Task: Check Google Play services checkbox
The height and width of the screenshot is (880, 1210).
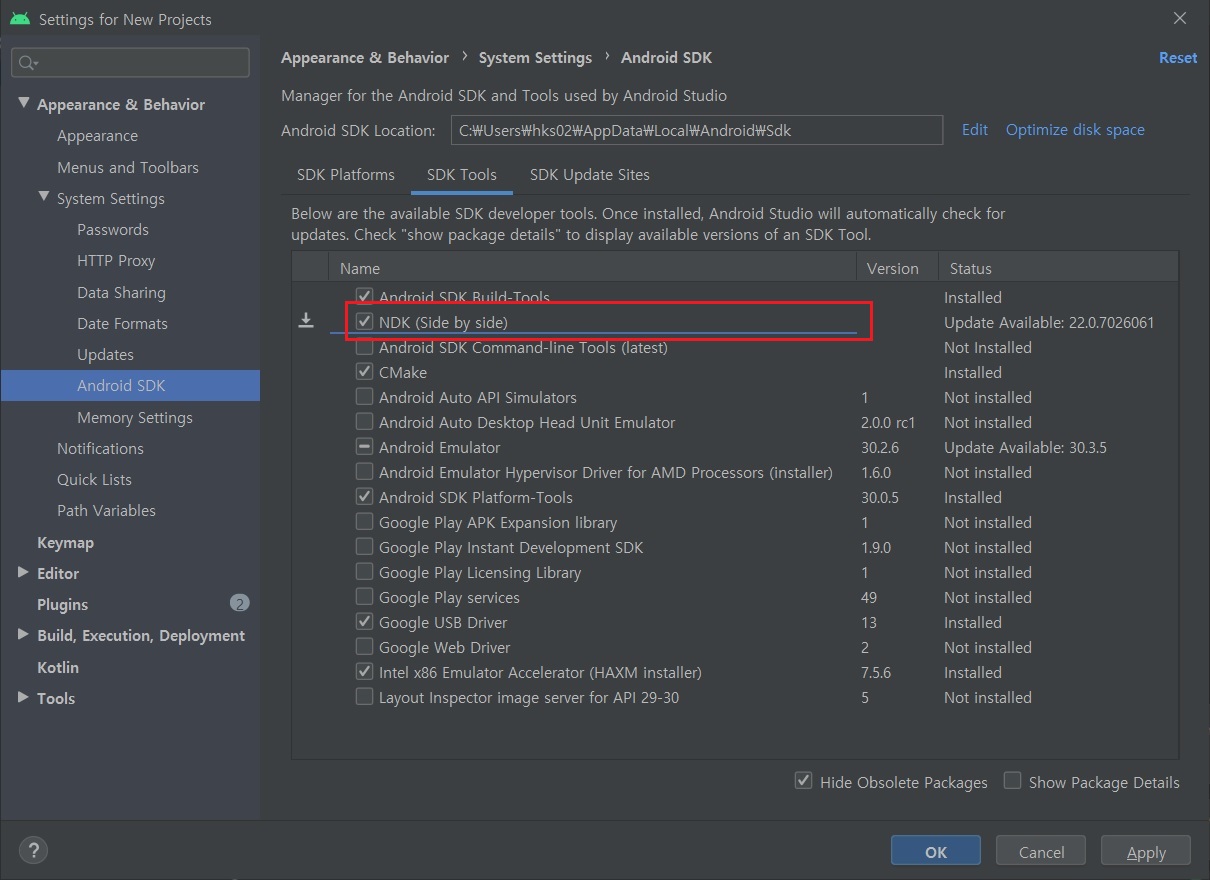Action: pyautogui.click(x=365, y=597)
